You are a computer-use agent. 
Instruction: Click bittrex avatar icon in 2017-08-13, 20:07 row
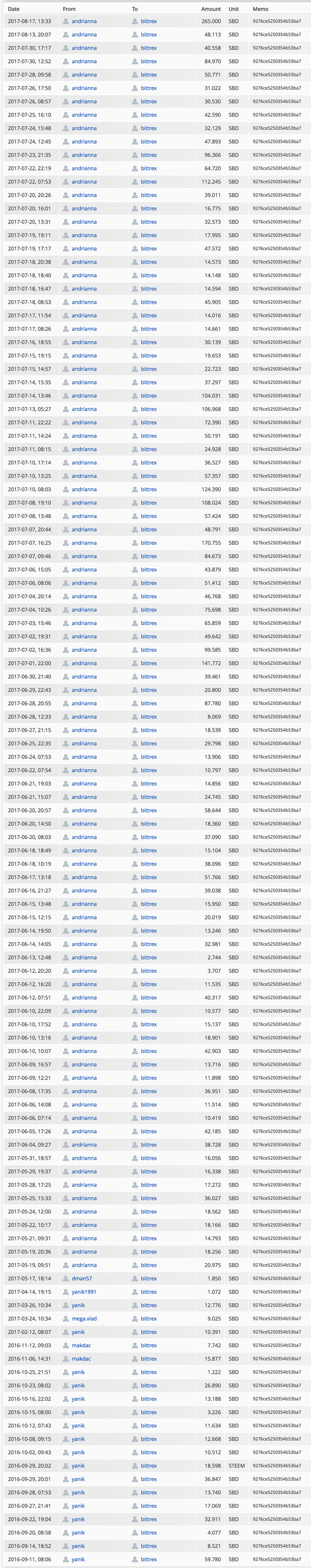click(135, 34)
